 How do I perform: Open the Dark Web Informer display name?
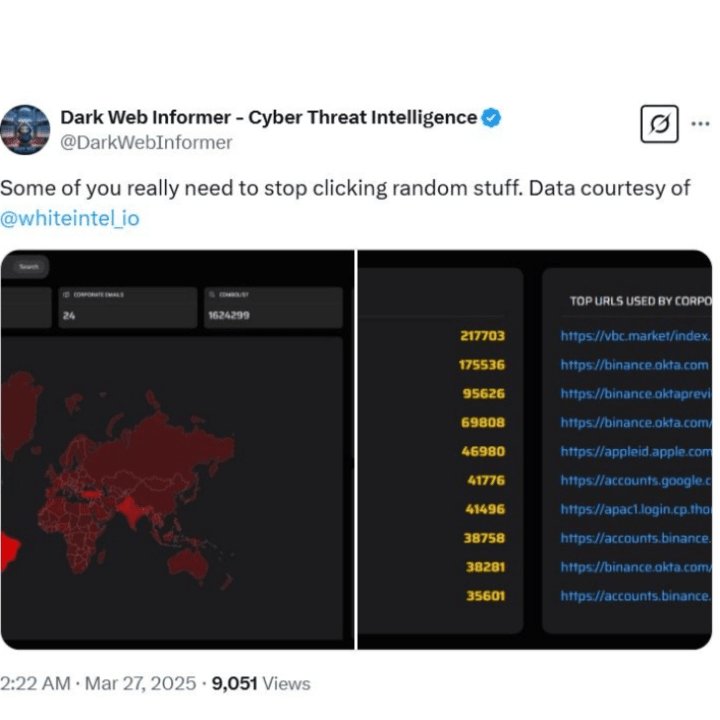[268, 117]
